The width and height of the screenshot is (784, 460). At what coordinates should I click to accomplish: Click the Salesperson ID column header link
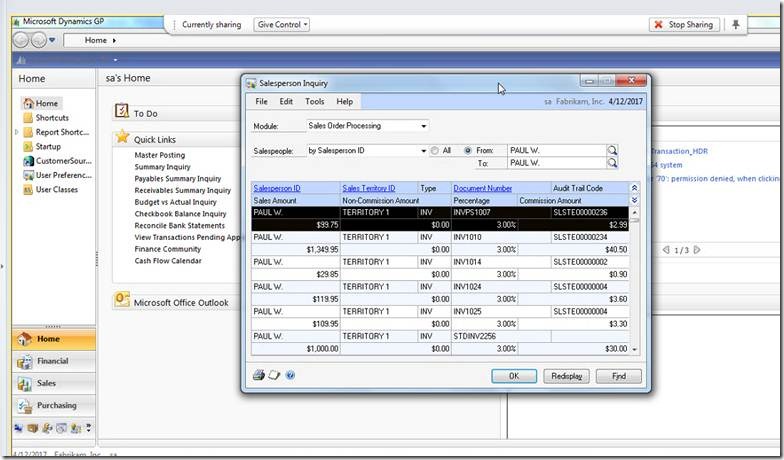277,188
